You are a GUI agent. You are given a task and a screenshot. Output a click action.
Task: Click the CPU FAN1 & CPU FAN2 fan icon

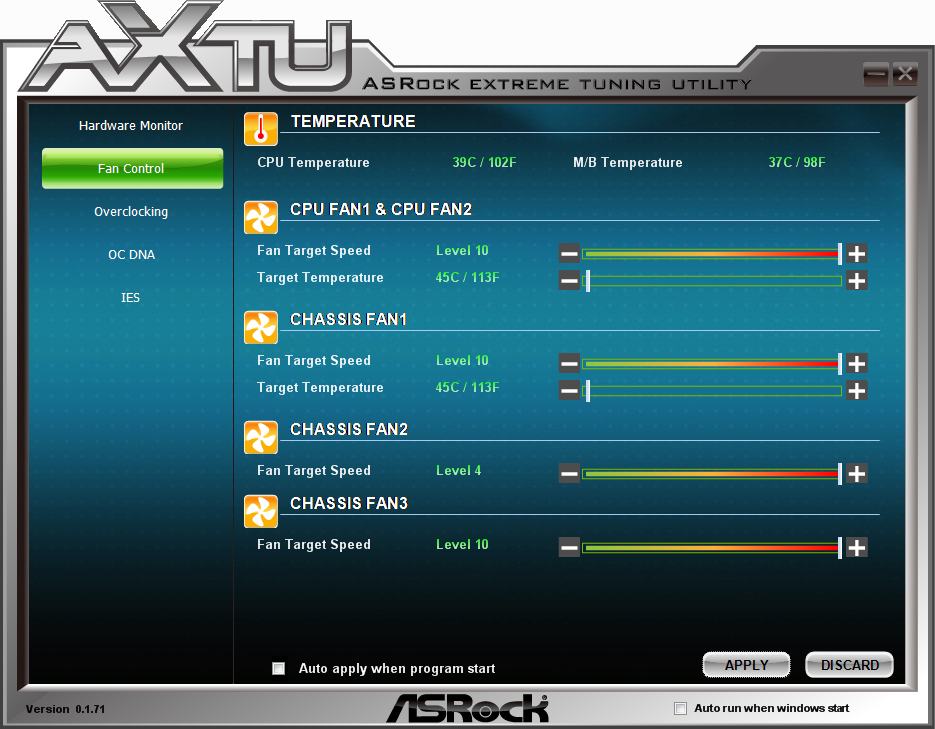pos(261,218)
